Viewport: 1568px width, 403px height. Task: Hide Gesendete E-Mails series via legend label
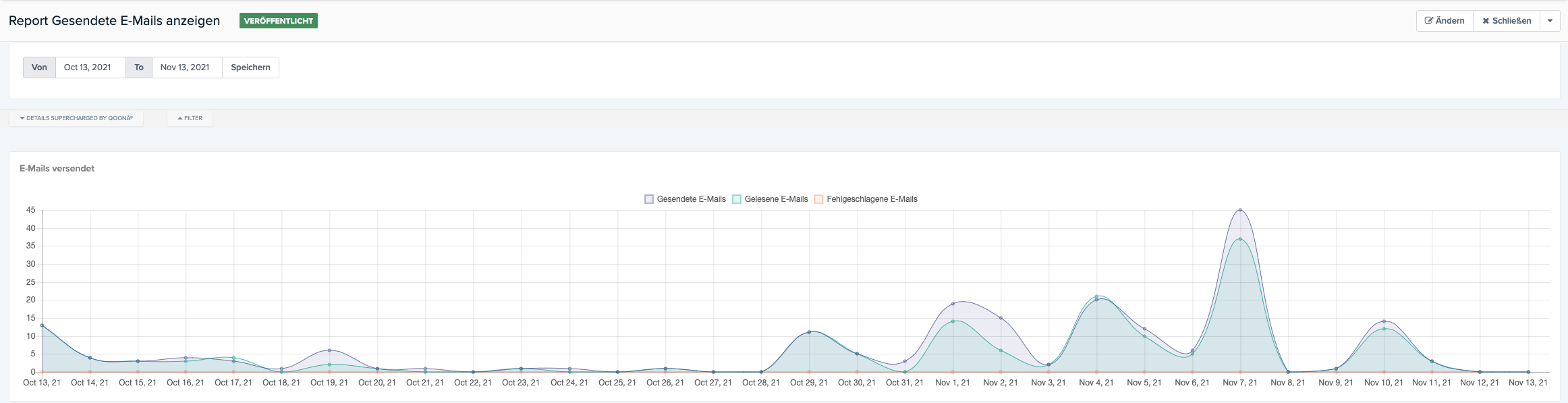point(691,199)
